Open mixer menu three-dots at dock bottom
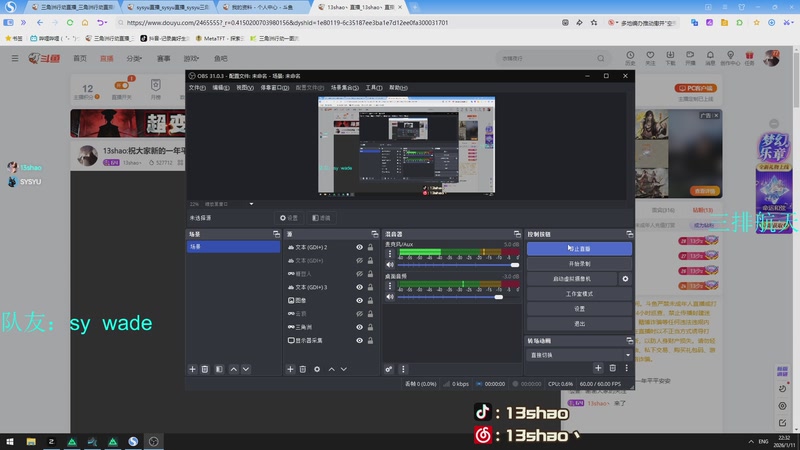Viewport: 800px width, 450px height. tap(403, 369)
